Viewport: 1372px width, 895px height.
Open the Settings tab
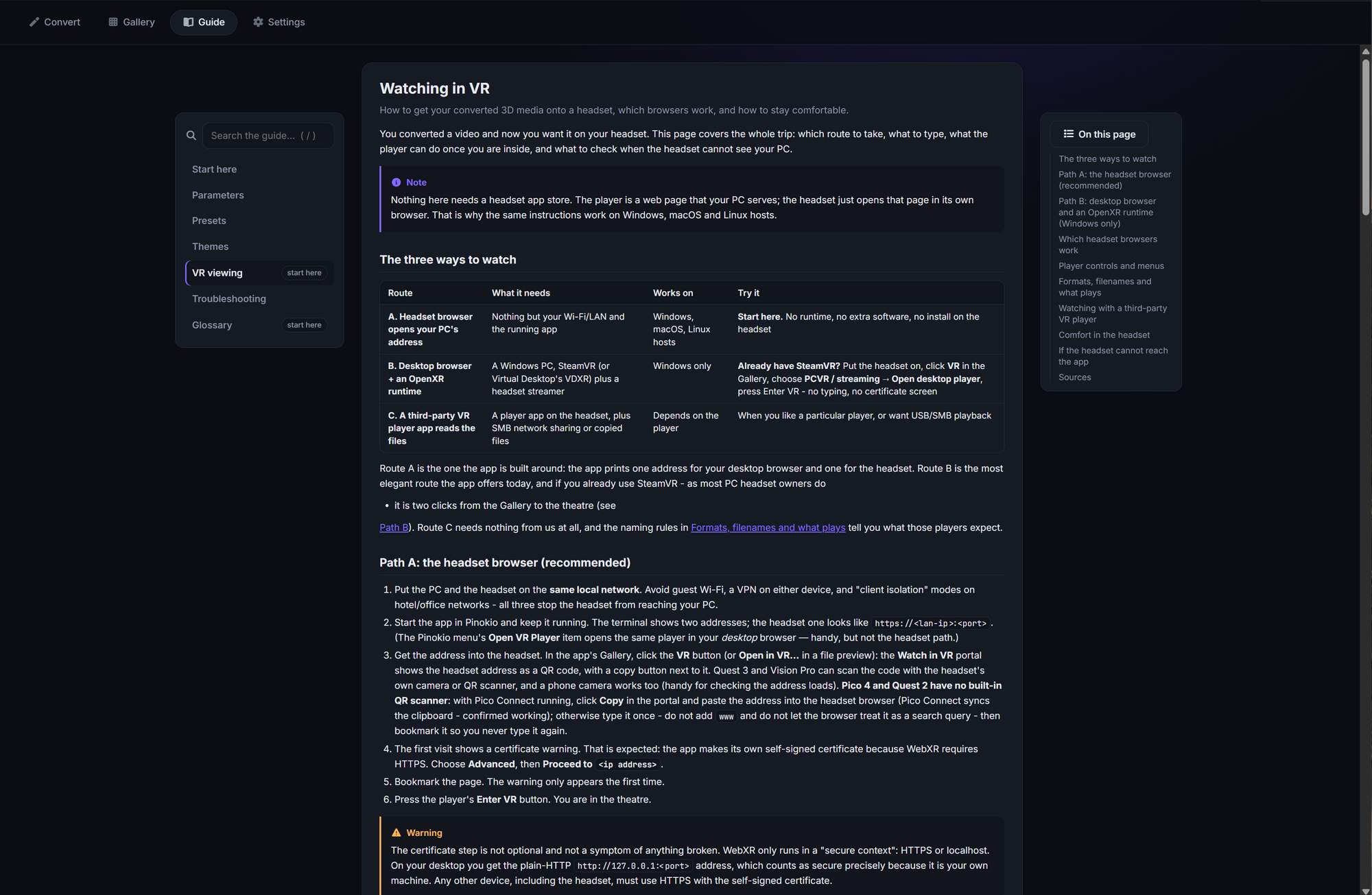pos(279,22)
